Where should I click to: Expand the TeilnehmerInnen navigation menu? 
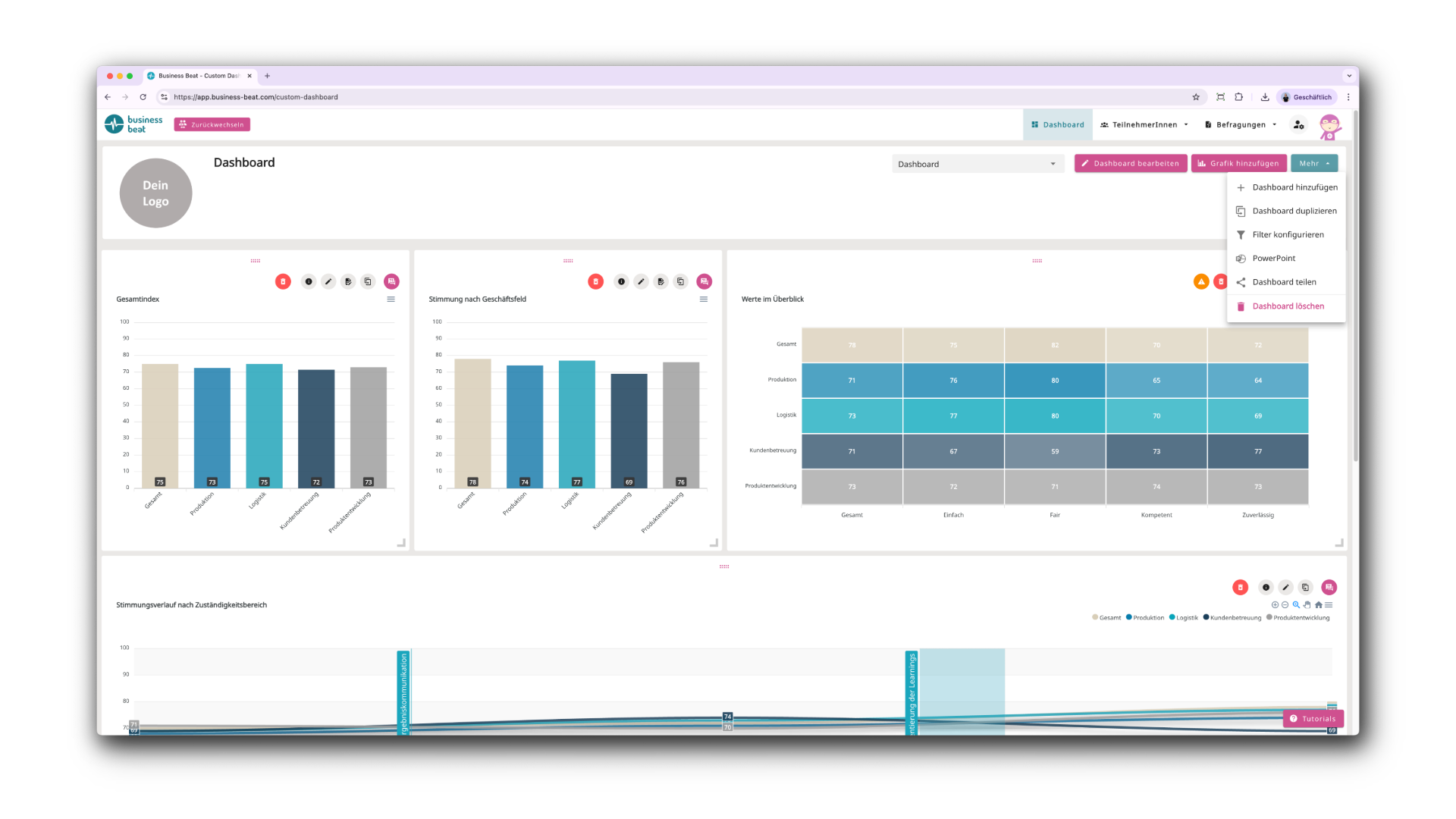click(x=1144, y=125)
